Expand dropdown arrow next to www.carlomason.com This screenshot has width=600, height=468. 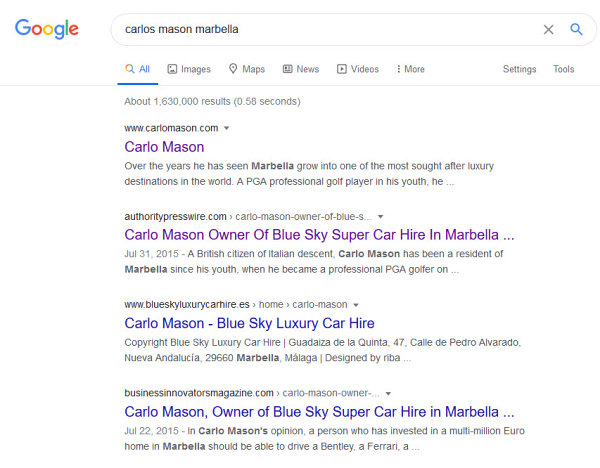click(227, 128)
